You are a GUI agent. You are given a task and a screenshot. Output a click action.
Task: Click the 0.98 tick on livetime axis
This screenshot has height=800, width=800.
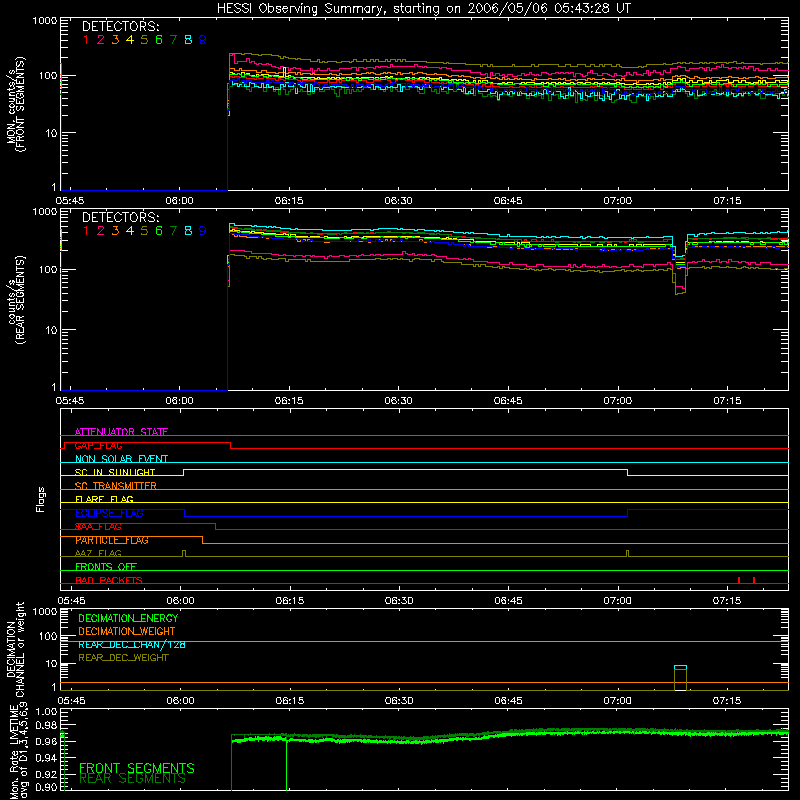46,725
